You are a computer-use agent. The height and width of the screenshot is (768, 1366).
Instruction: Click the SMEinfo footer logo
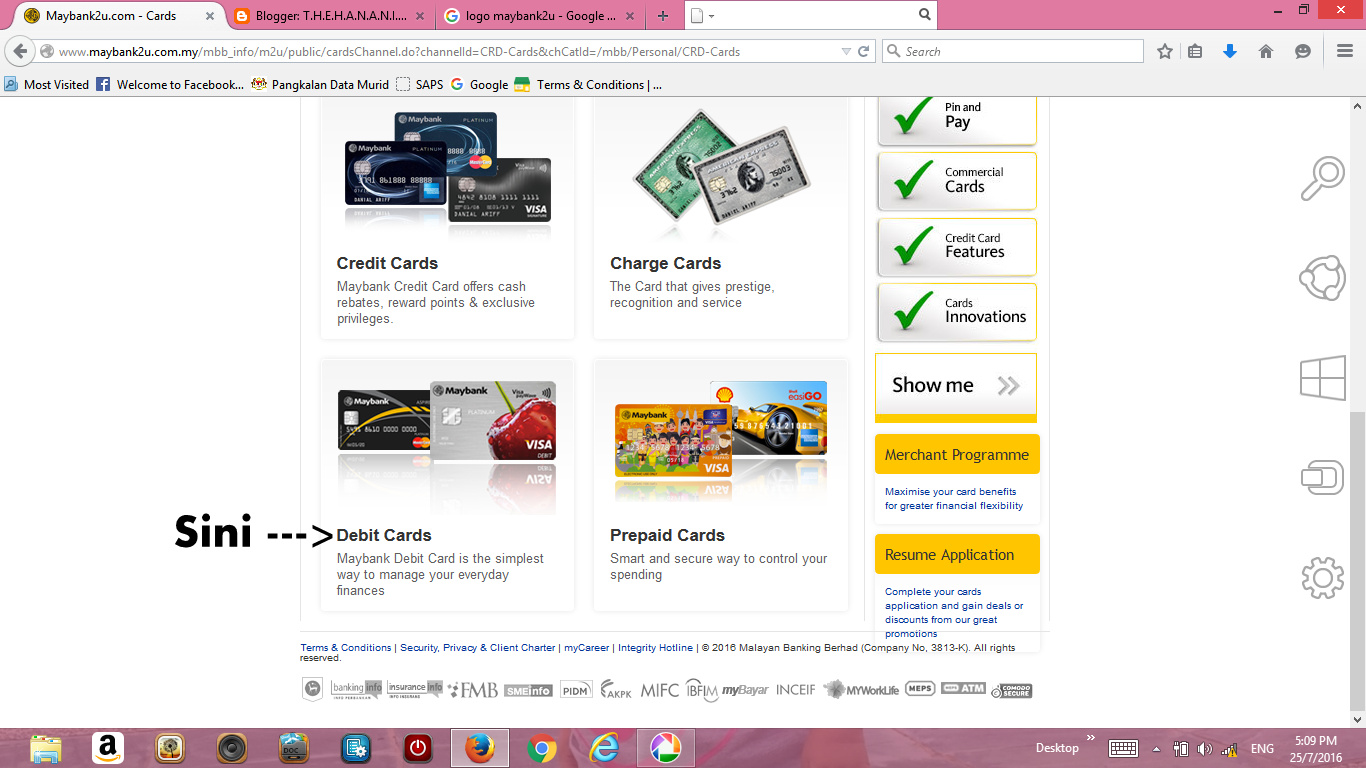[528, 690]
